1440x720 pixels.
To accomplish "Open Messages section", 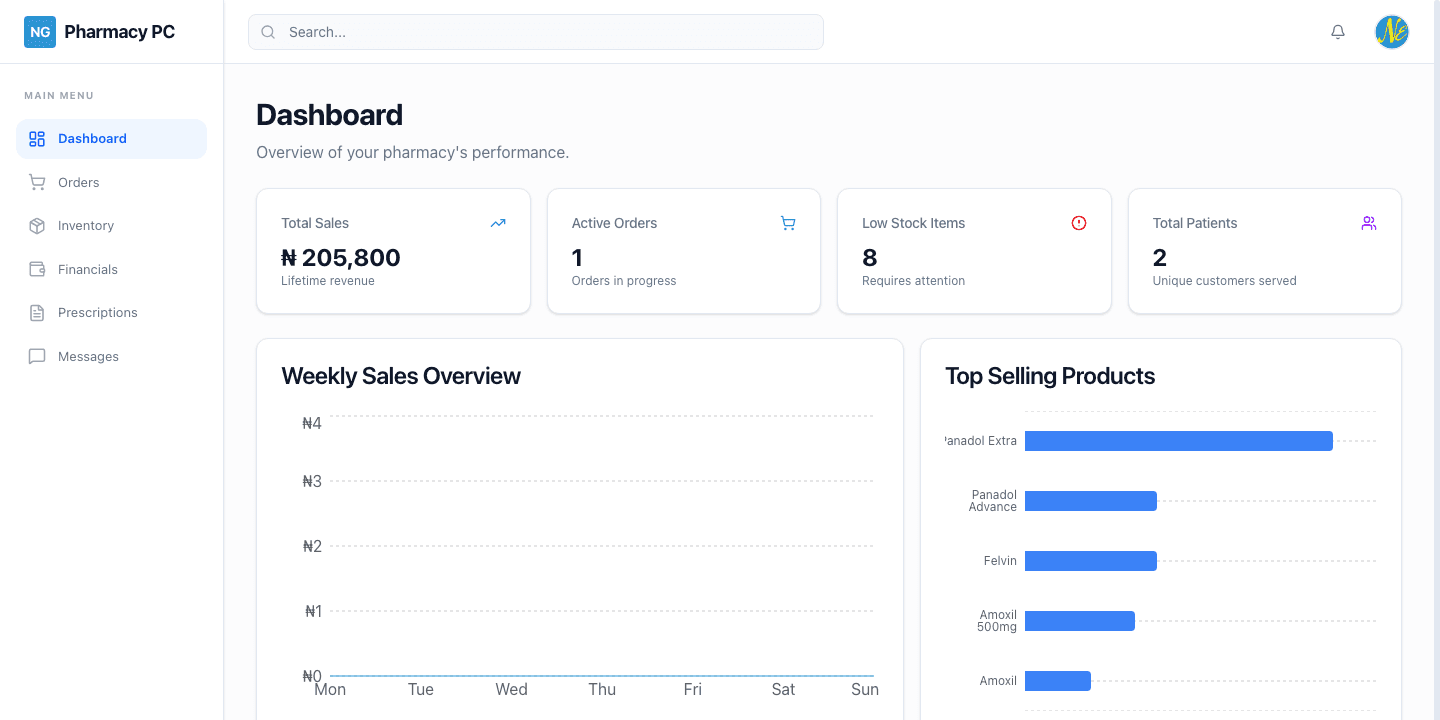I will [x=111, y=356].
